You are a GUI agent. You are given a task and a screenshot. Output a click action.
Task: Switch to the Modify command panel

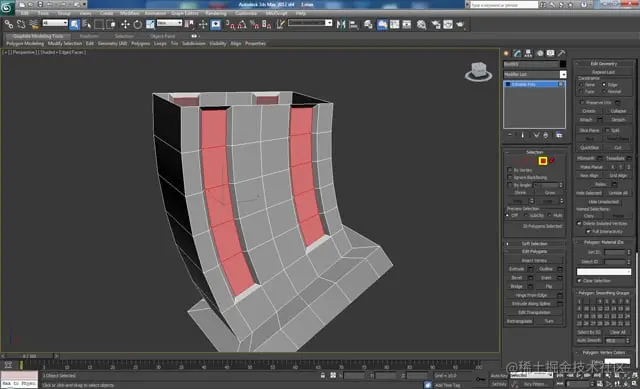click(518, 53)
